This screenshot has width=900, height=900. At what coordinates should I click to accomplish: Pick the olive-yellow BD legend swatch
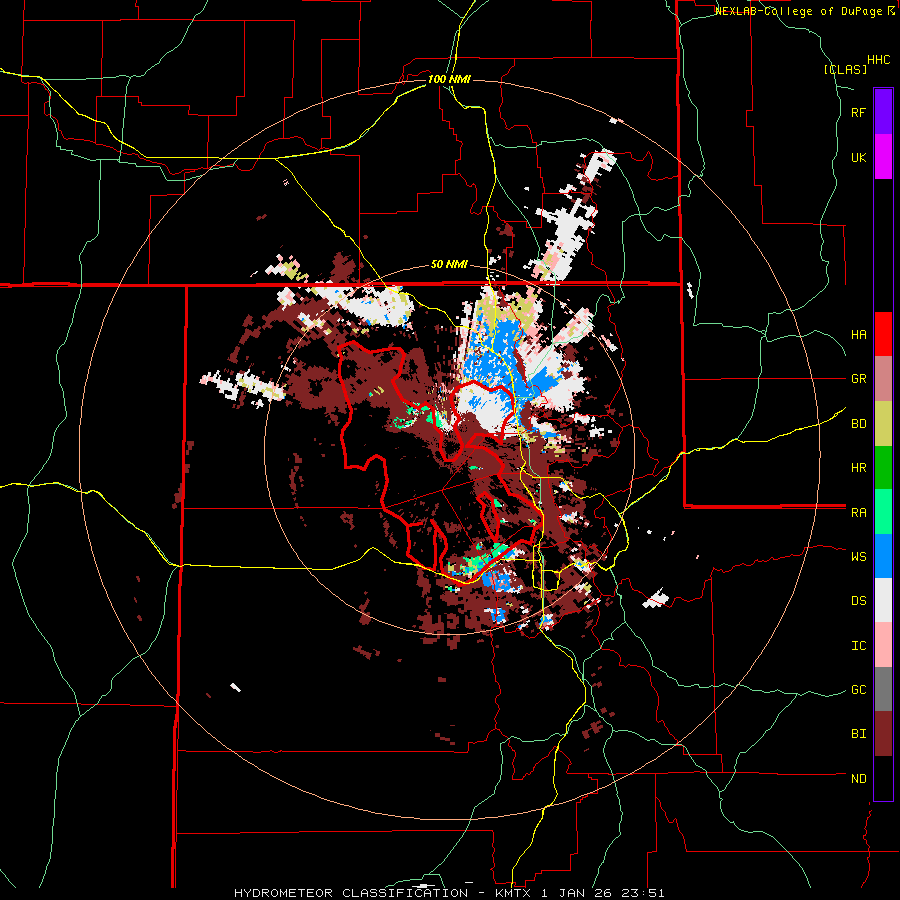(883, 424)
